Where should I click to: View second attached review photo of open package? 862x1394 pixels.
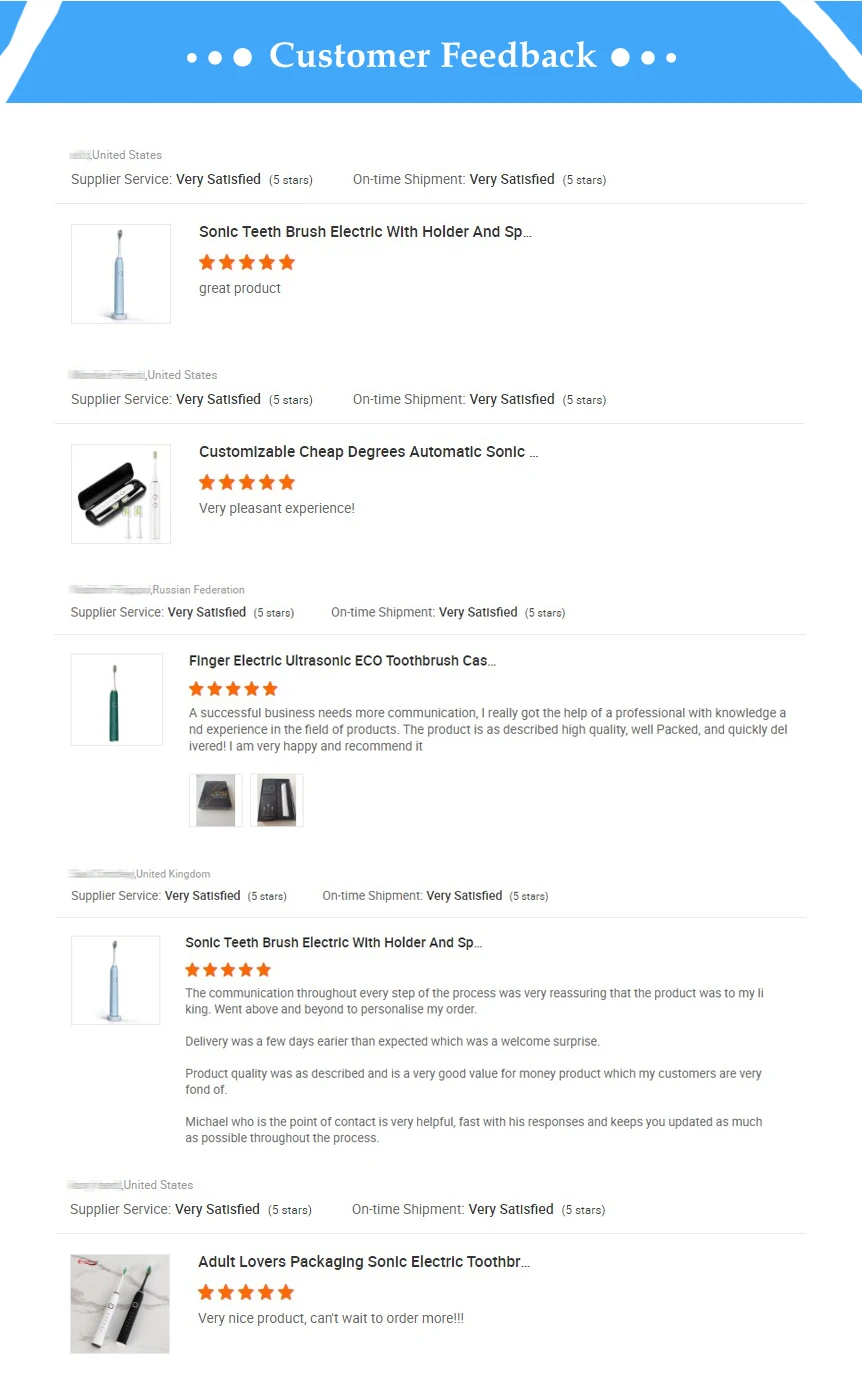276,800
